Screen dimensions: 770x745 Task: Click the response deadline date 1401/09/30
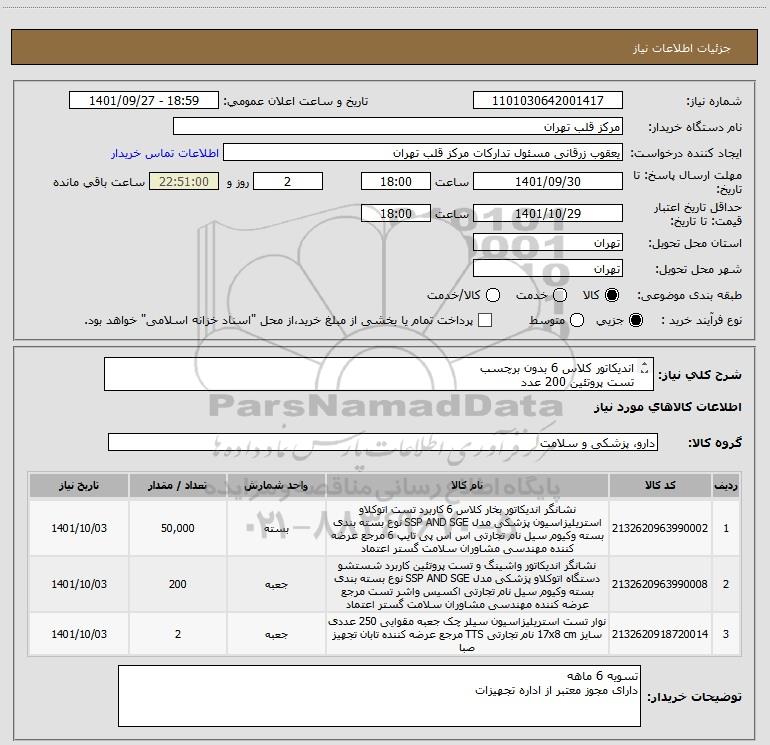pyautogui.click(x=548, y=181)
